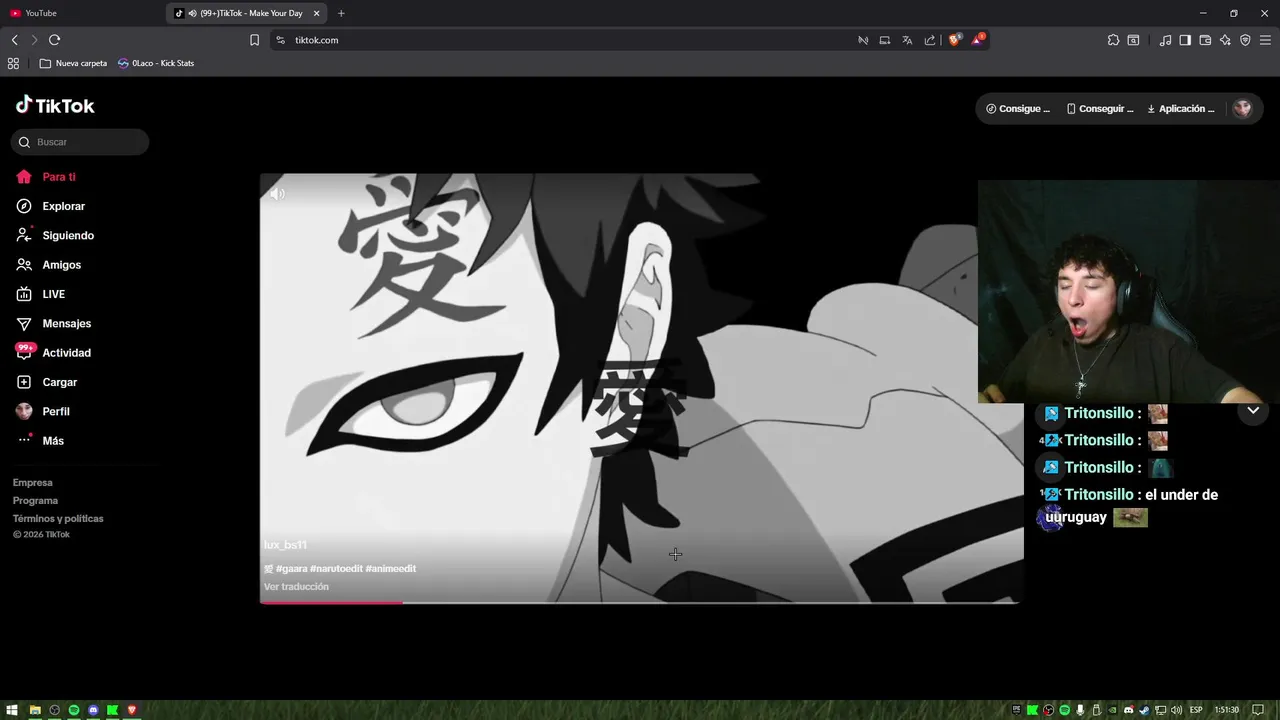Open Perfil page
Screen dimensions: 1280x720
tap(42, 411)
